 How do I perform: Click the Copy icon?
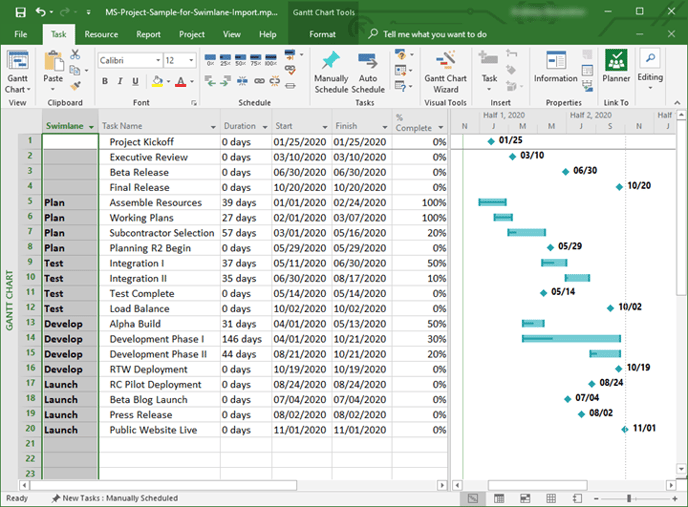[x=75, y=70]
